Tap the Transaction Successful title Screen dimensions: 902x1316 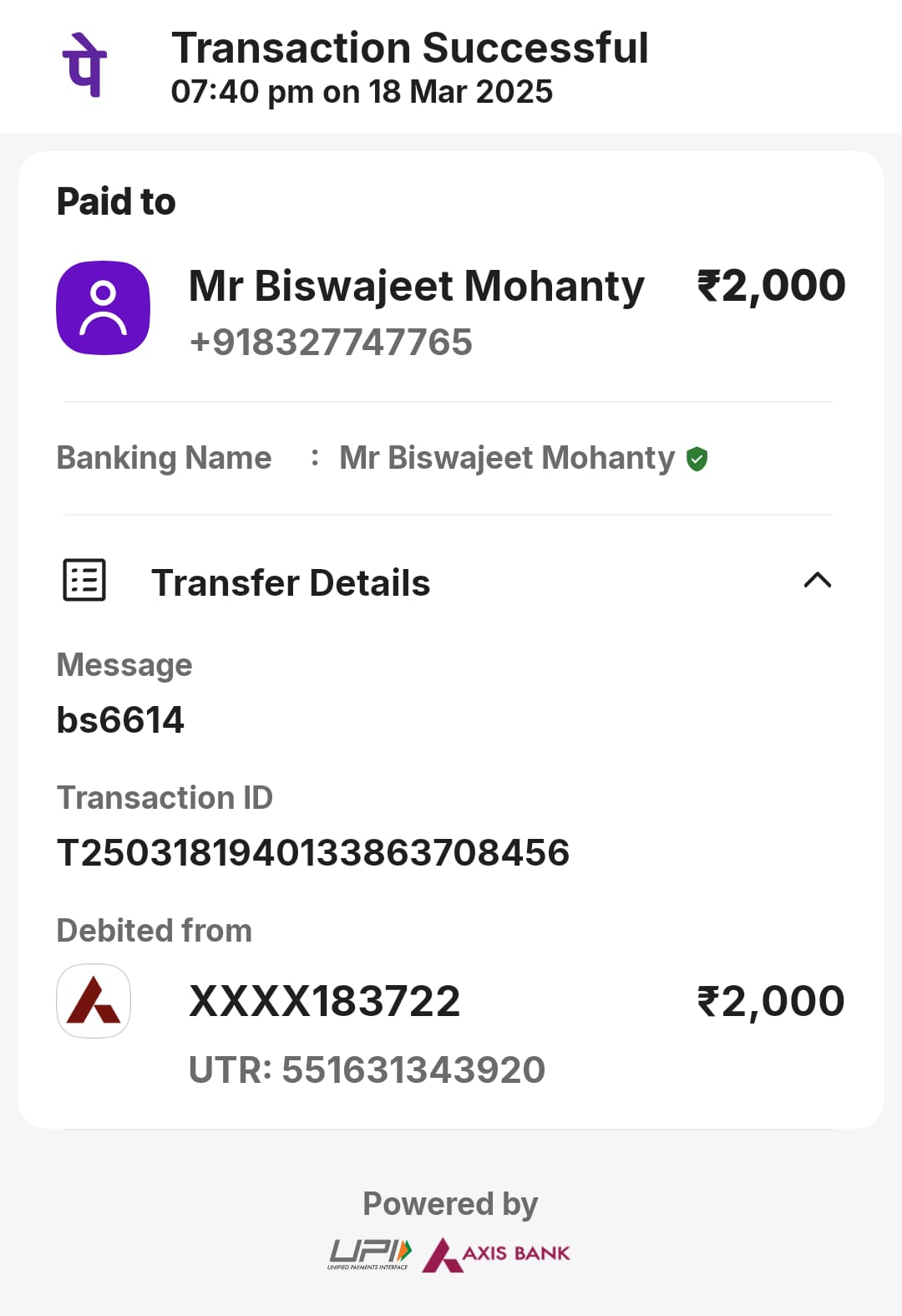[409, 48]
